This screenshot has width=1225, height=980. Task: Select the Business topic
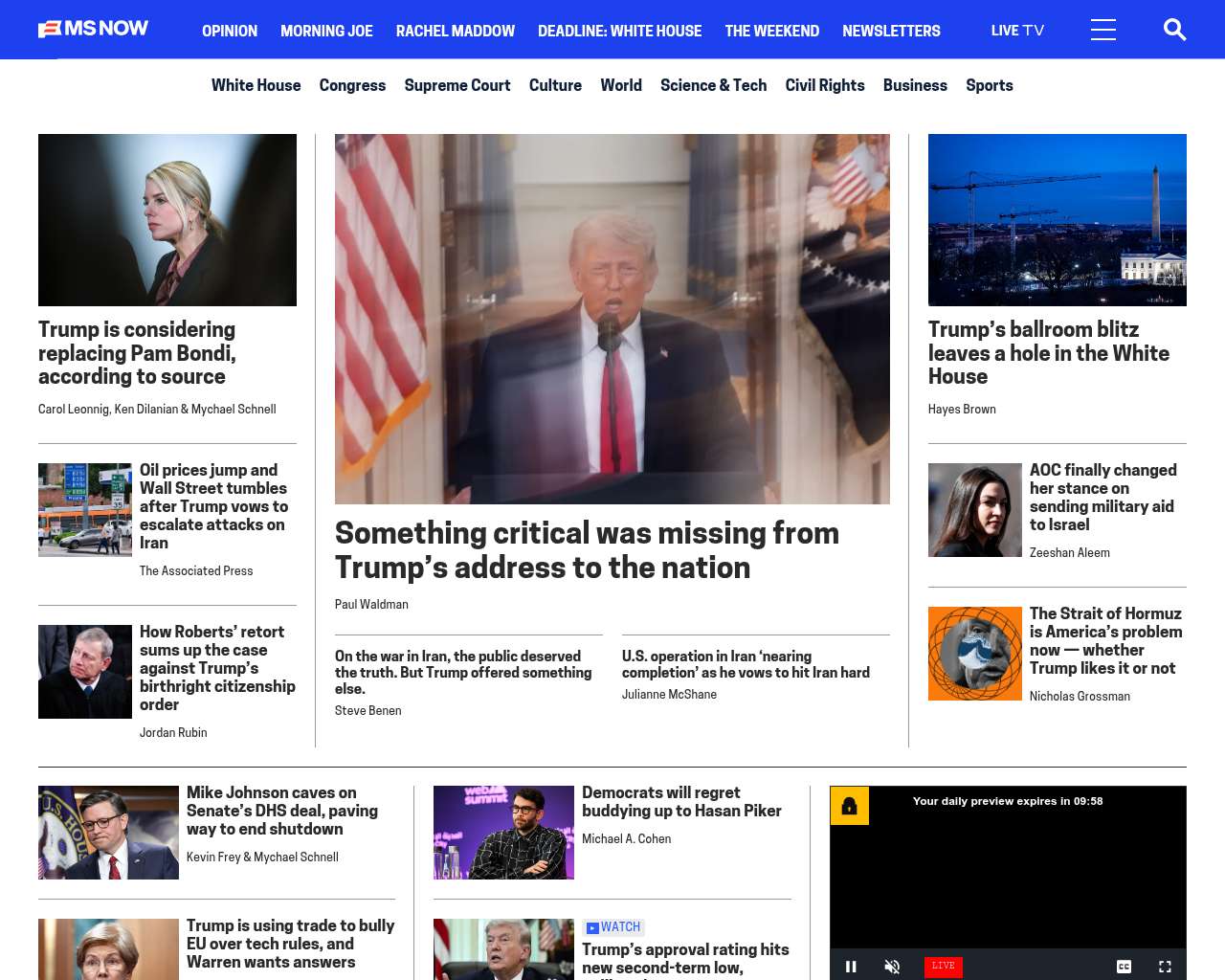(x=915, y=85)
